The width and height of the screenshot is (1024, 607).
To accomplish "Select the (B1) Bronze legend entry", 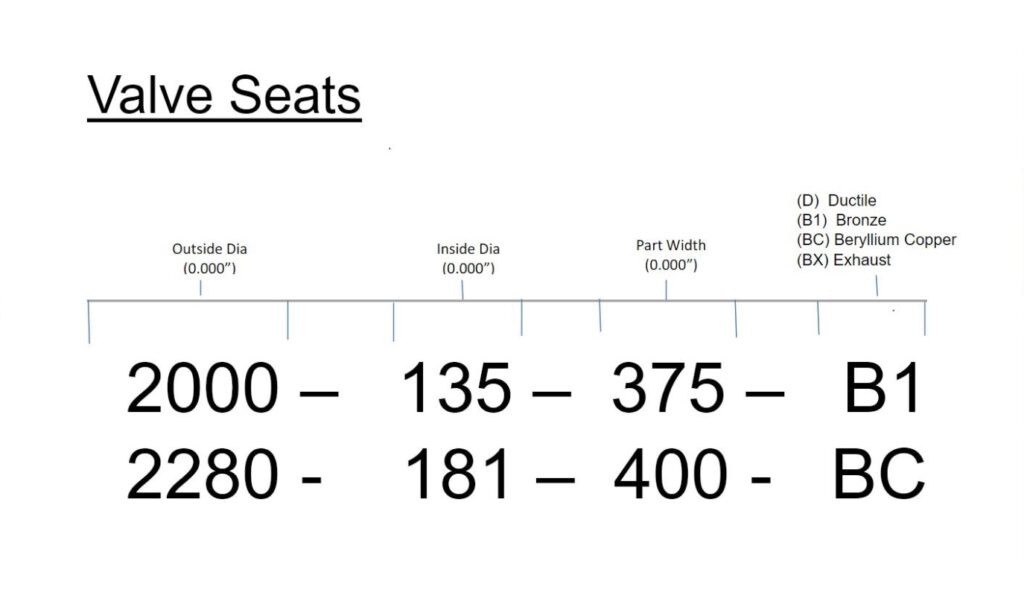I will click(841, 220).
